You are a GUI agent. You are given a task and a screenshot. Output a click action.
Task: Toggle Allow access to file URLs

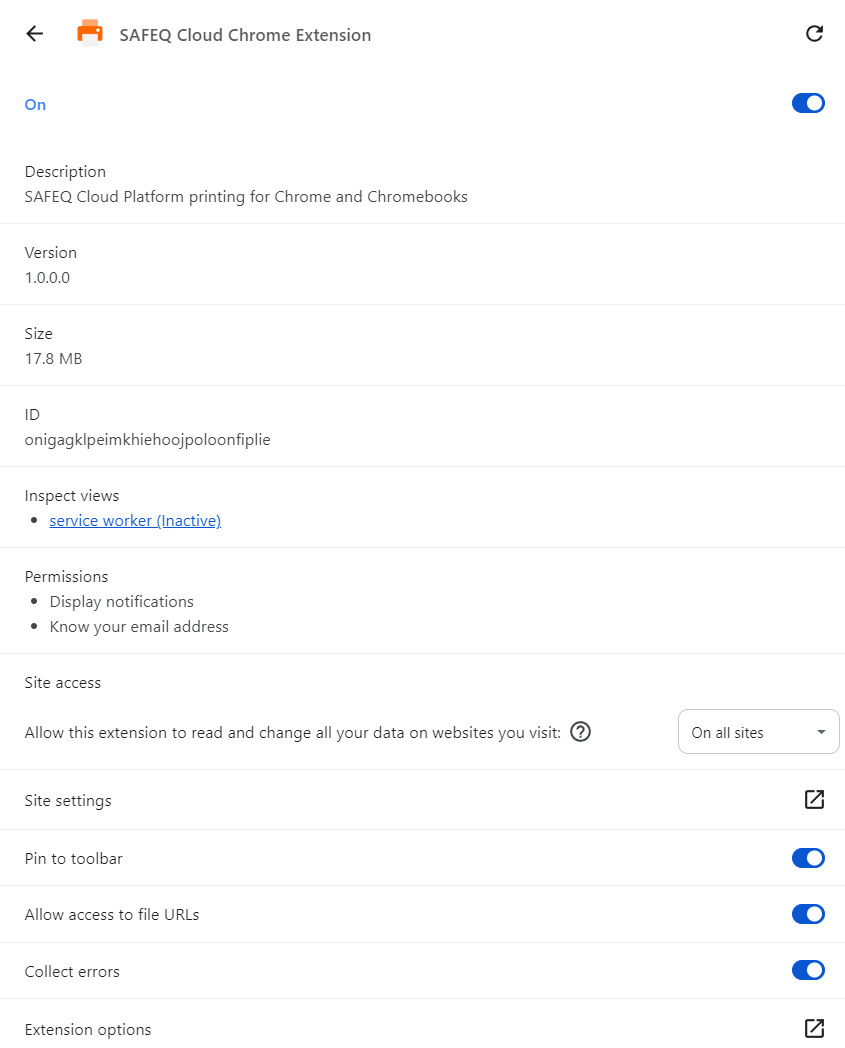pyautogui.click(x=808, y=914)
